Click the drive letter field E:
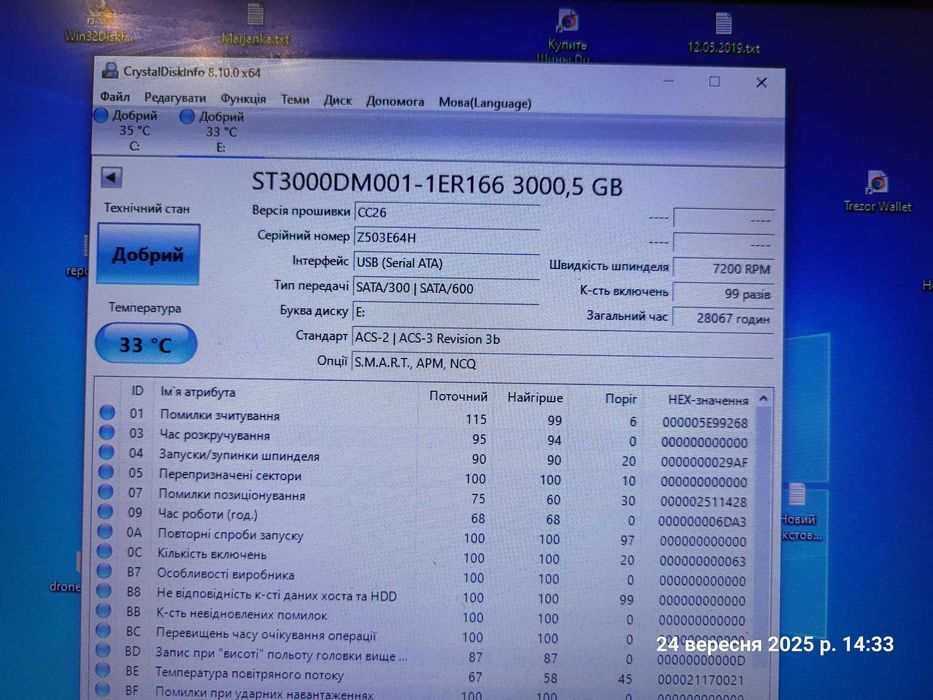 click(x=446, y=312)
